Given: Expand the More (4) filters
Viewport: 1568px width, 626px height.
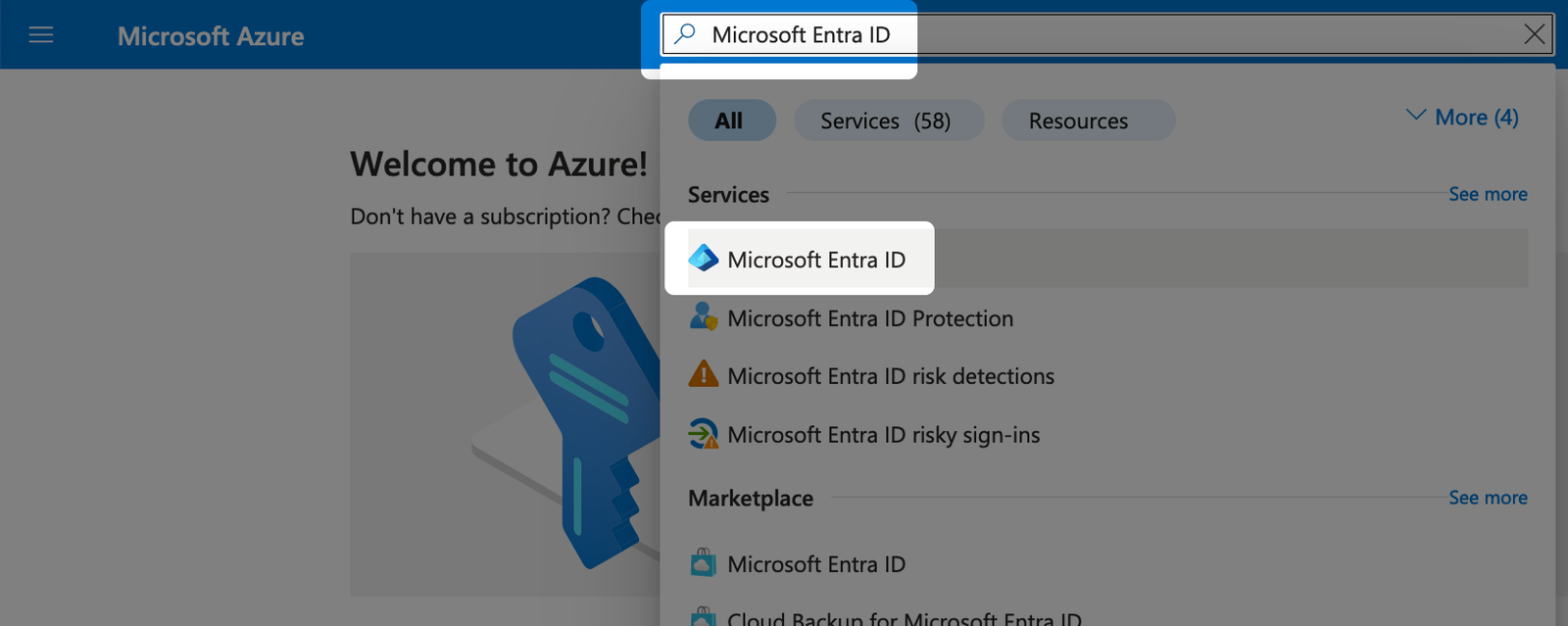Looking at the screenshot, I should click(1462, 117).
